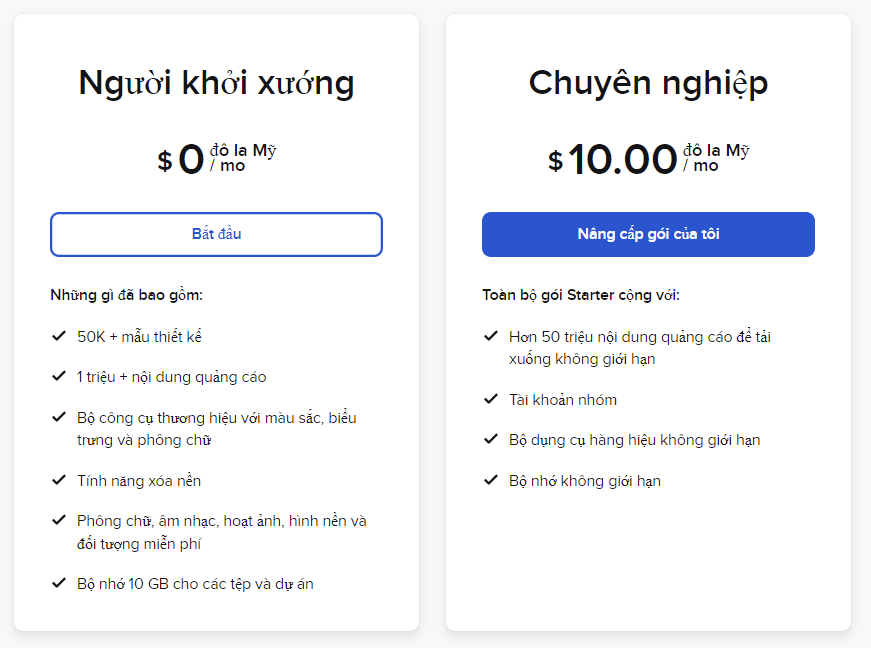Click the checkmark beside "Bộ nhớ không giới hạn"
The image size is (871, 648).
490,480
